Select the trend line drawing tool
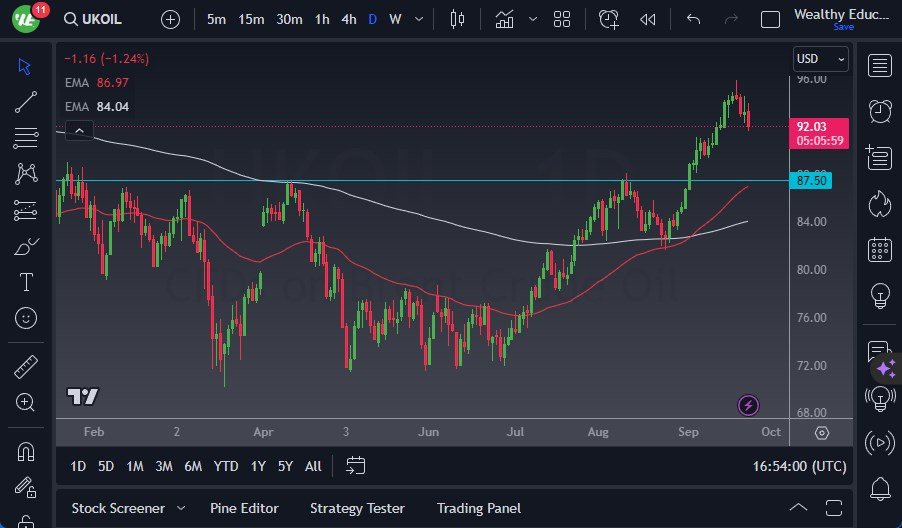 (x=26, y=101)
